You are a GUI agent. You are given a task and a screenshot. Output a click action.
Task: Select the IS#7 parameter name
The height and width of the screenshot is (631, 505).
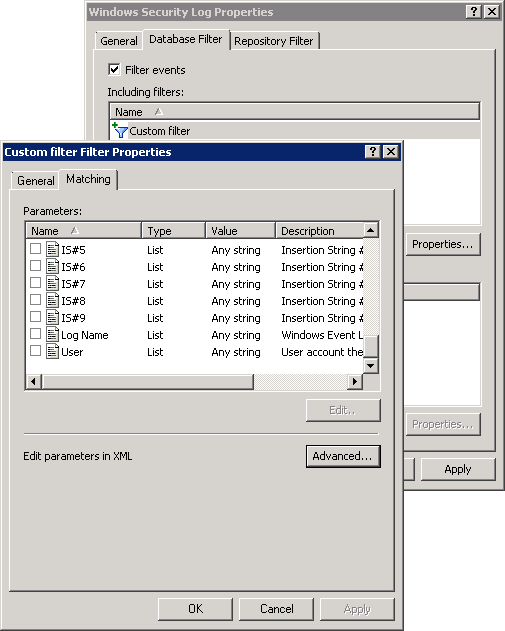tap(73, 284)
